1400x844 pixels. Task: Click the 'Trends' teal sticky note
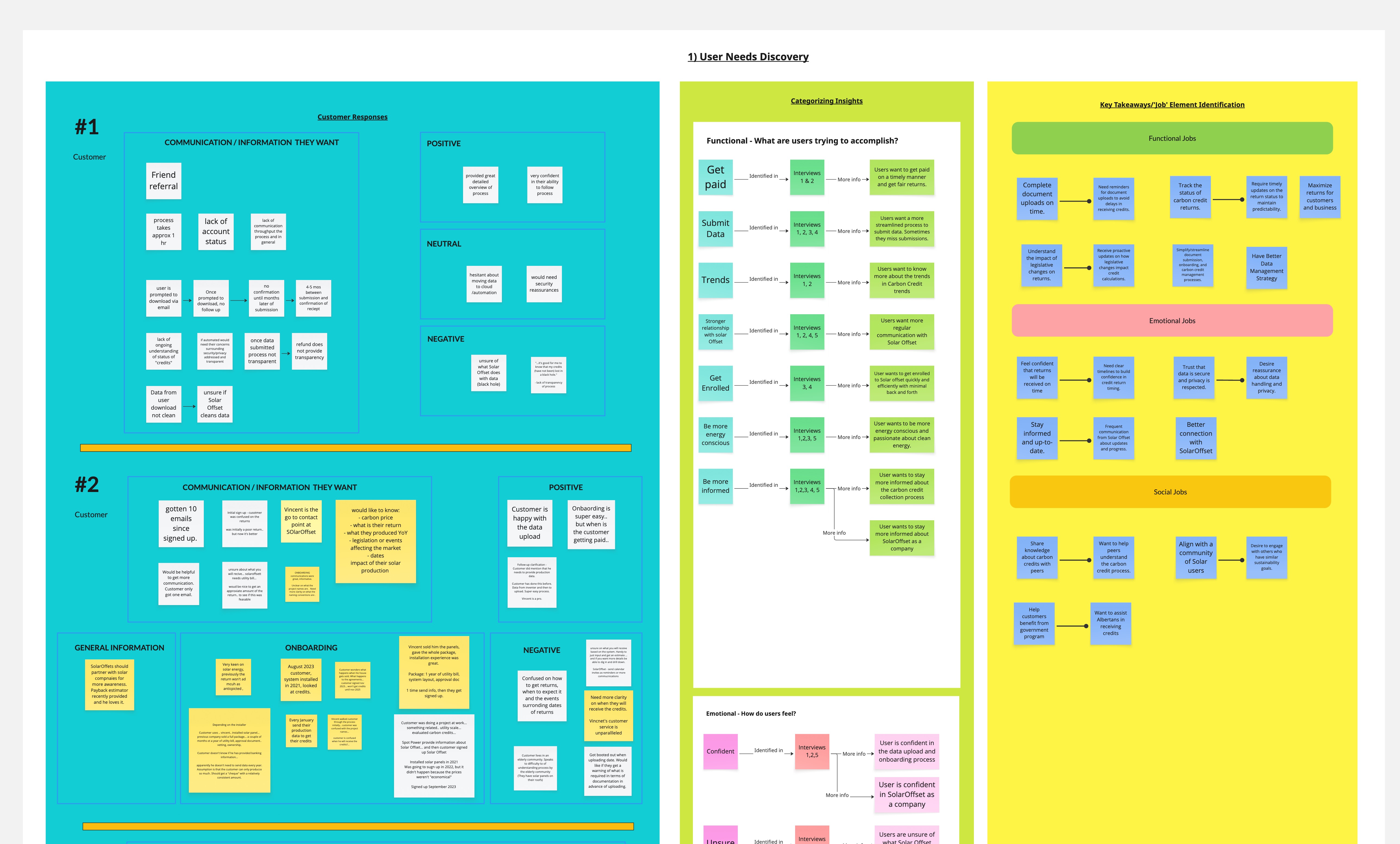coord(715,280)
